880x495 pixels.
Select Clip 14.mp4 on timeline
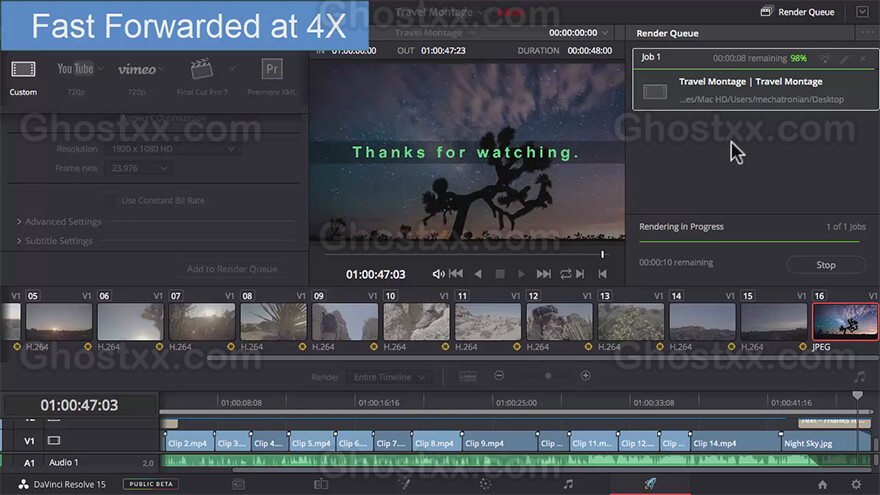tap(735, 443)
